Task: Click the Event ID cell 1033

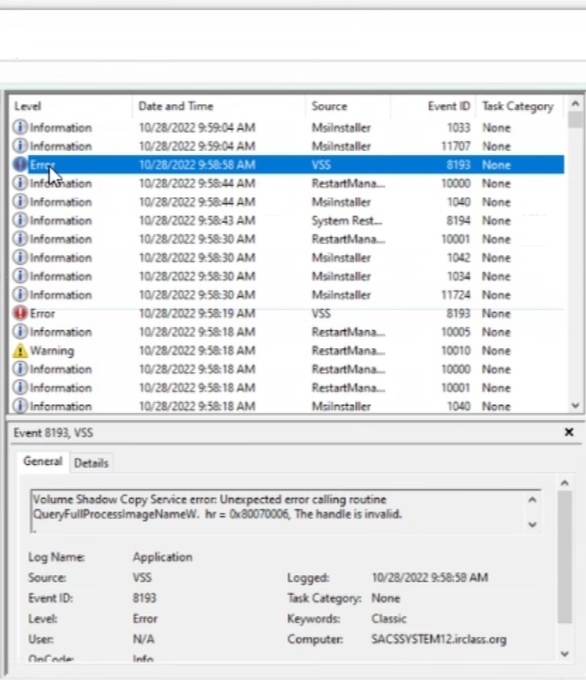Action: [458, 128]
